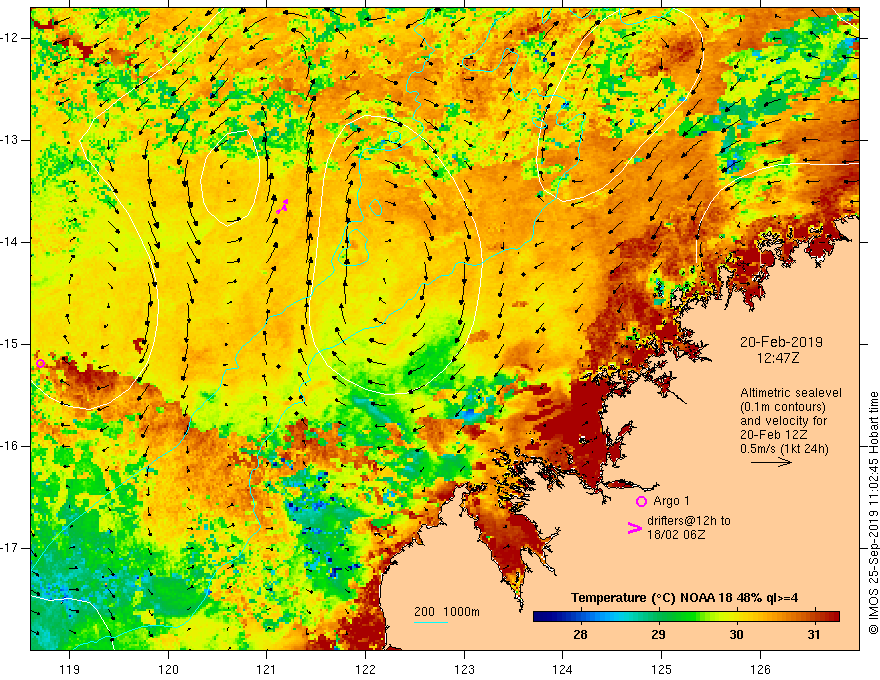Click the vertical IMOS copyright timestamp text
Screen dimensions: 880x680
tap(873, 513)
